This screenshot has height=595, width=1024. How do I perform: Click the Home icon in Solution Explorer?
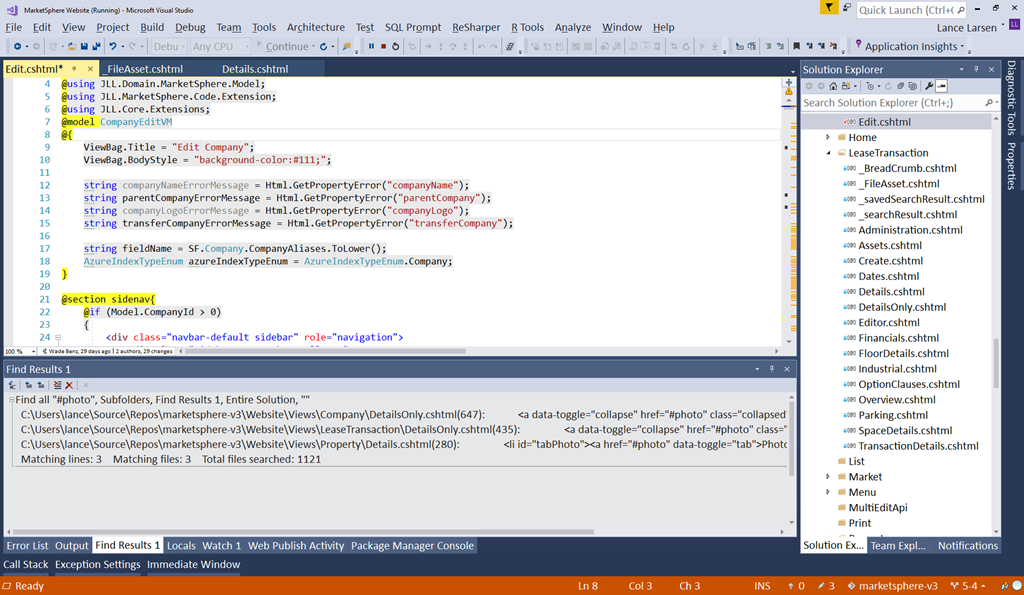(833, 86)
